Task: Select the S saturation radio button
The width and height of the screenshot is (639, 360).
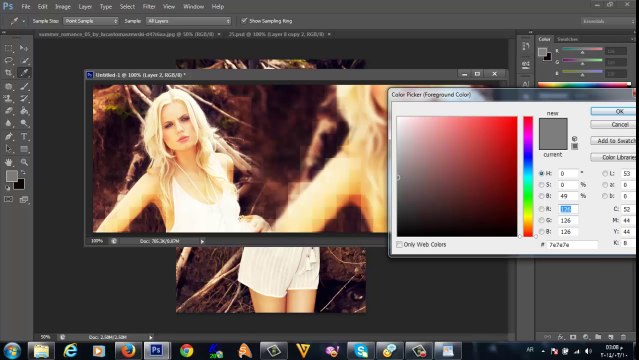Action: pos(542,185)
